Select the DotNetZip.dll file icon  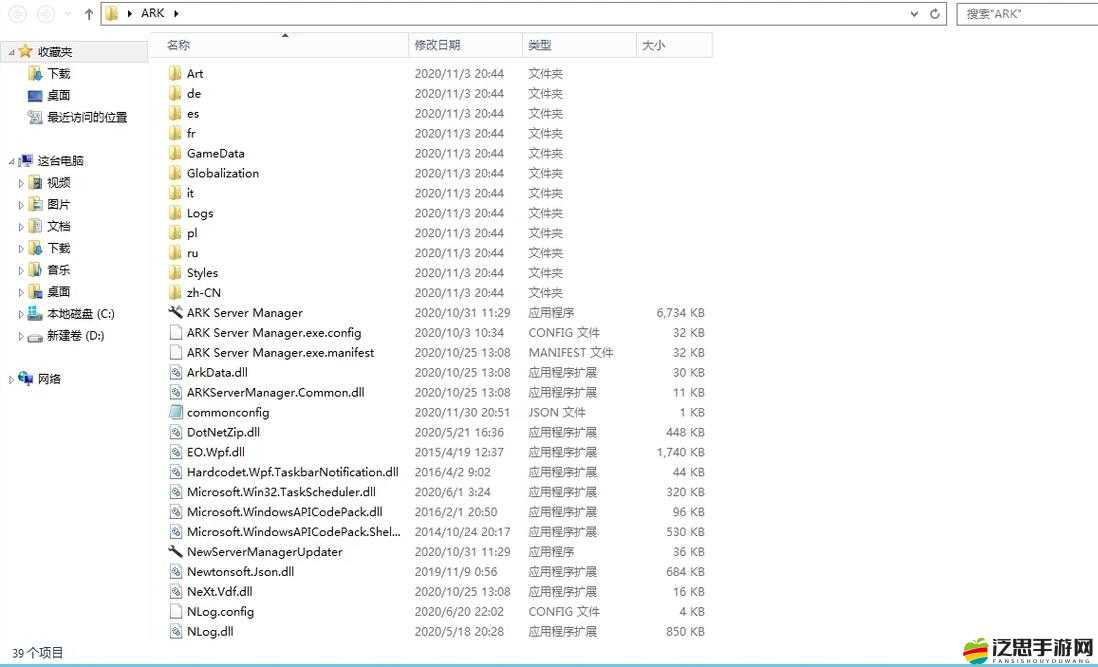click(x=176, y=432)
